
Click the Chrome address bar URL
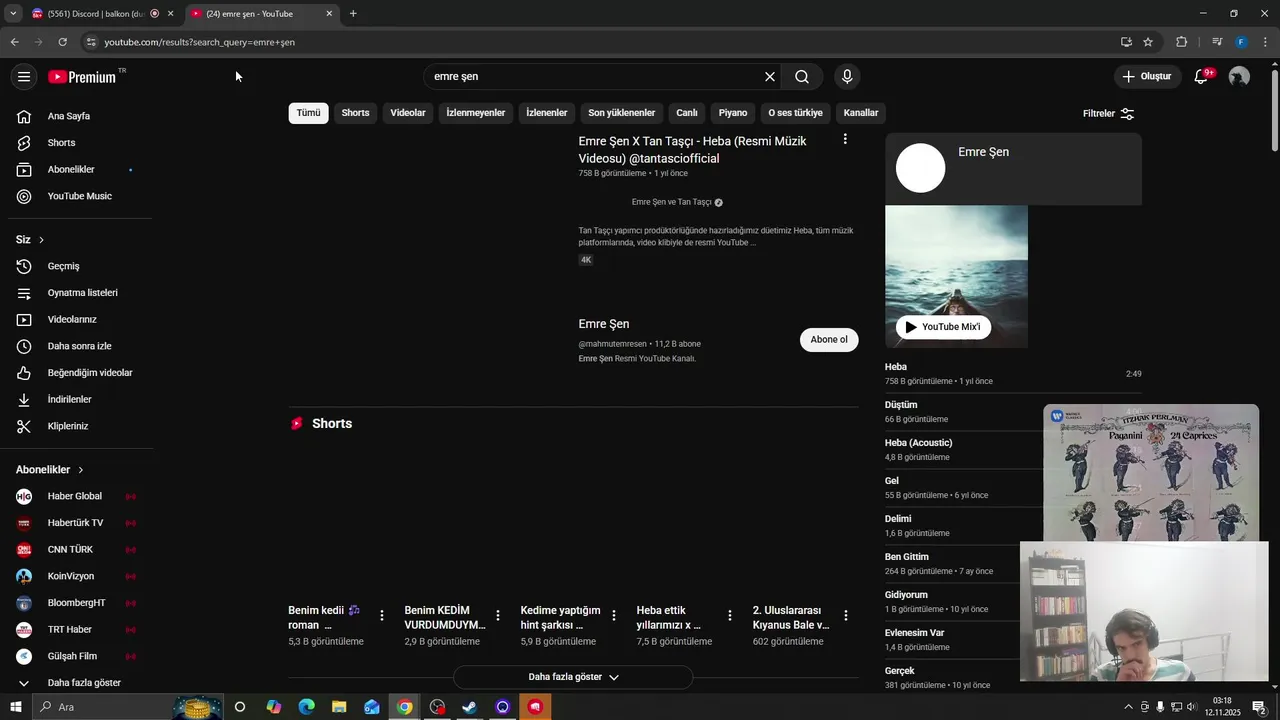click(x=200, y=42)
